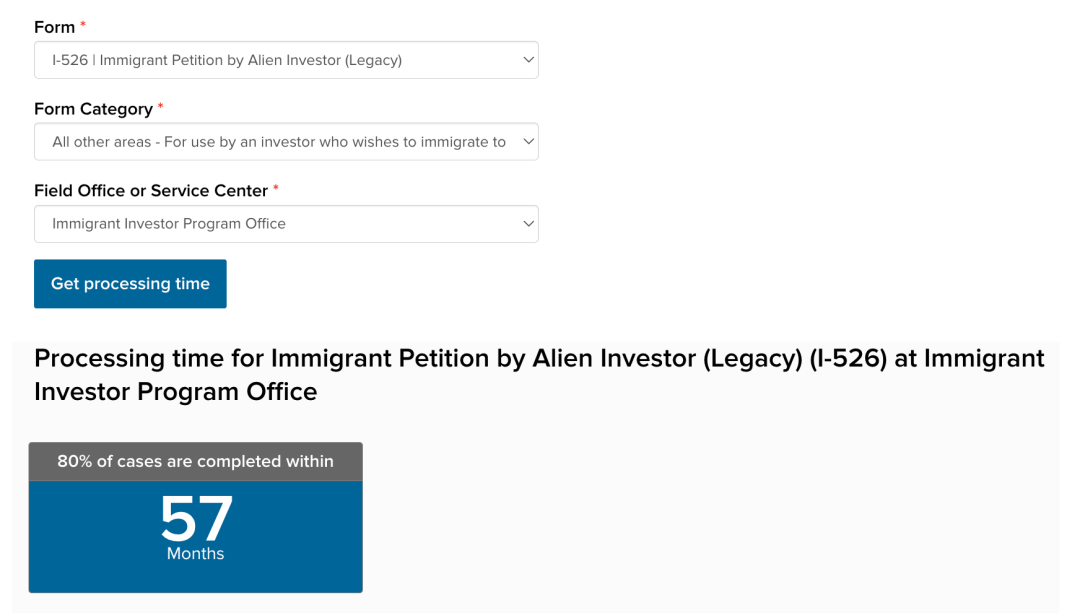Click the Form field label
The width and height of the screenshot is (1080, 613).
[54, 27]
